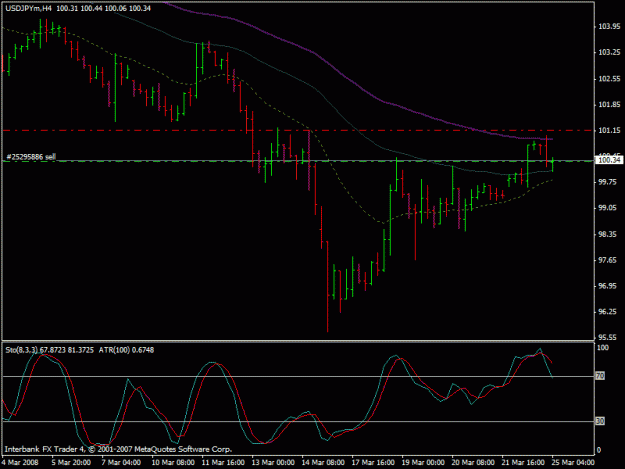Click the 101.85 price axis label
Image resolution: width=625 pixels, height=469 pixels.
(609, 105)
